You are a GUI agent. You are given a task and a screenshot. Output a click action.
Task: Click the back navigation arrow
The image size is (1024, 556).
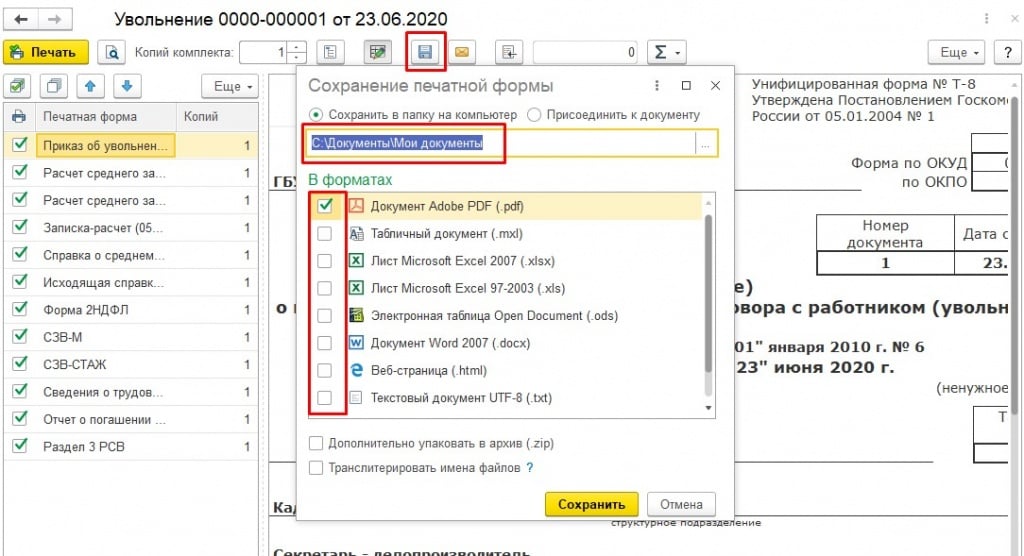tap(21, 19)
